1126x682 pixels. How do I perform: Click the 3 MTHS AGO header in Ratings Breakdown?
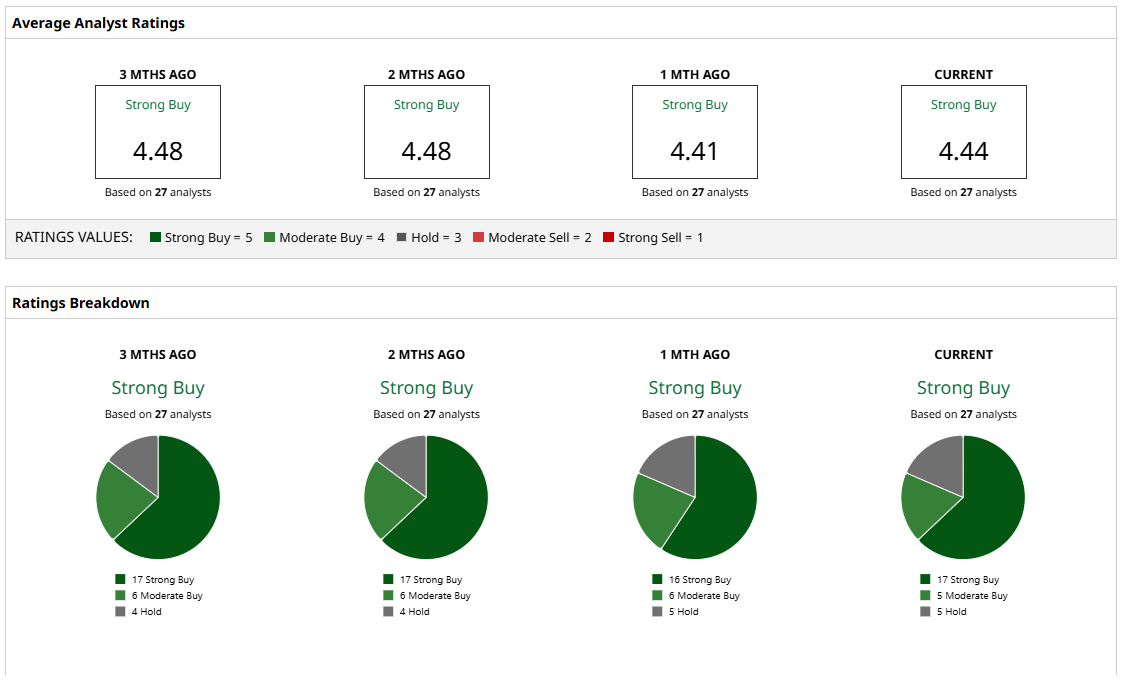click(158, 355)
